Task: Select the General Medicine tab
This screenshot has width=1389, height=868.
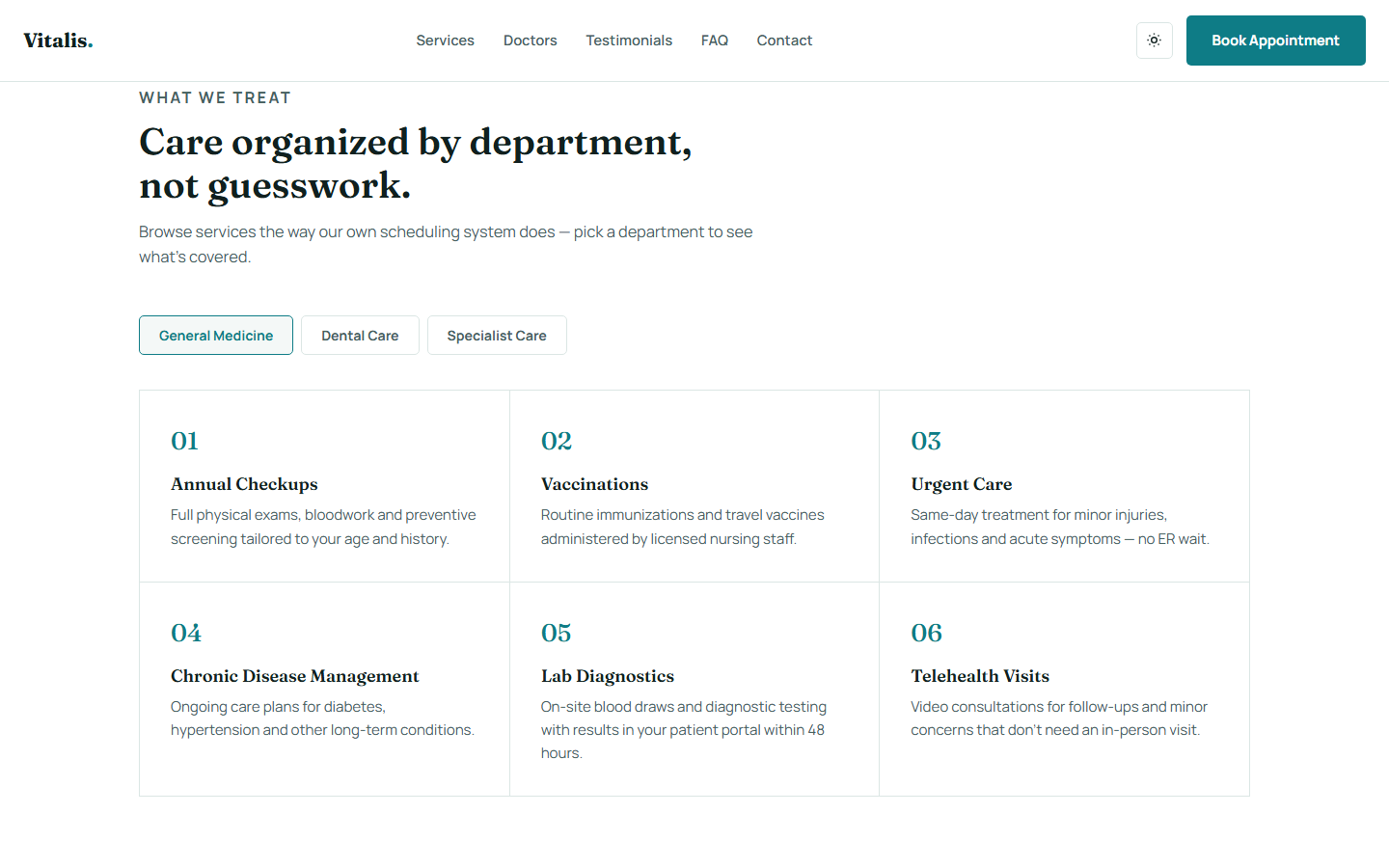Action: (x=216, y=336)
